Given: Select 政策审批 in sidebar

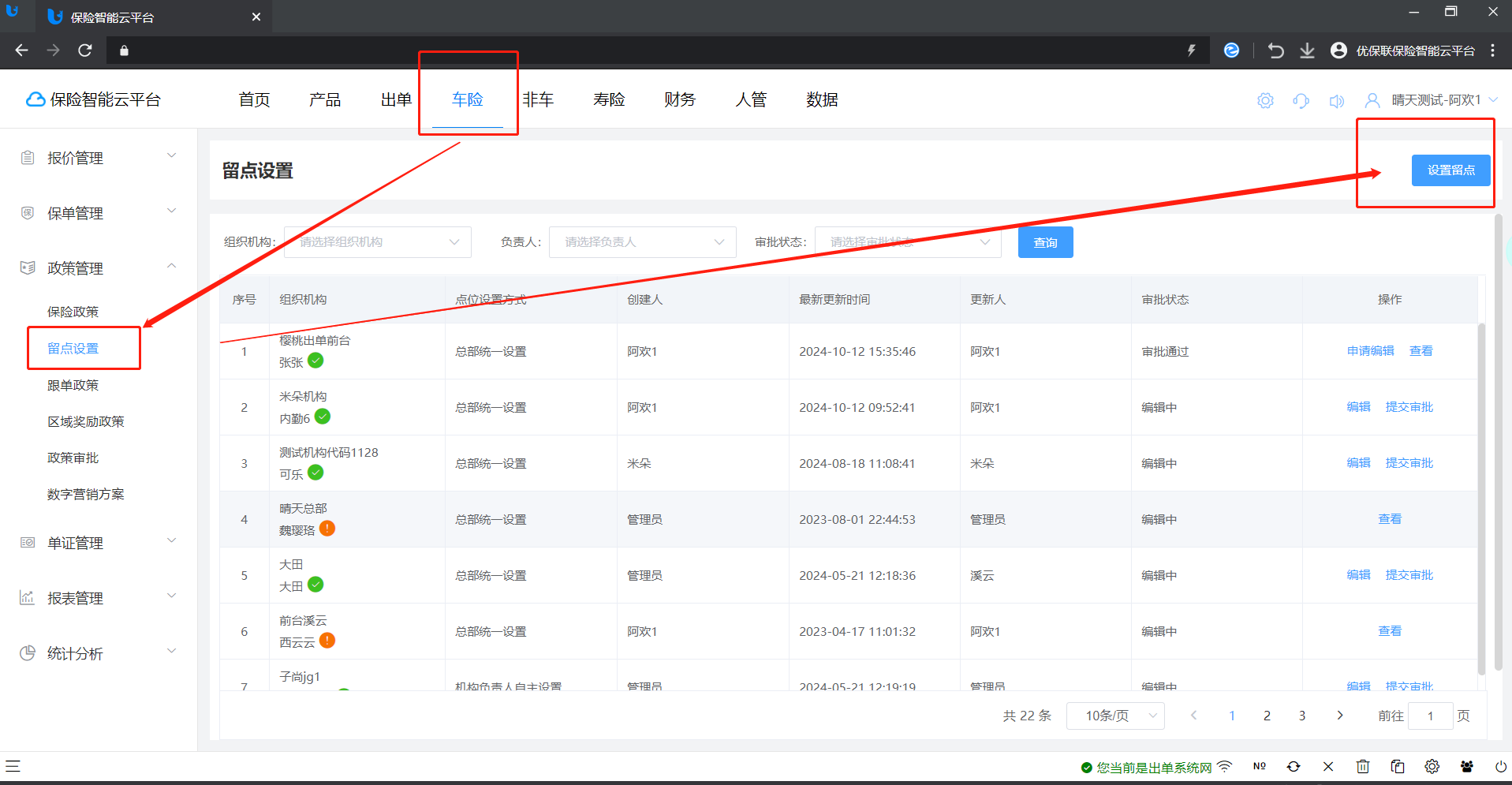Looking at the screenshot, I should pos(73,458).
